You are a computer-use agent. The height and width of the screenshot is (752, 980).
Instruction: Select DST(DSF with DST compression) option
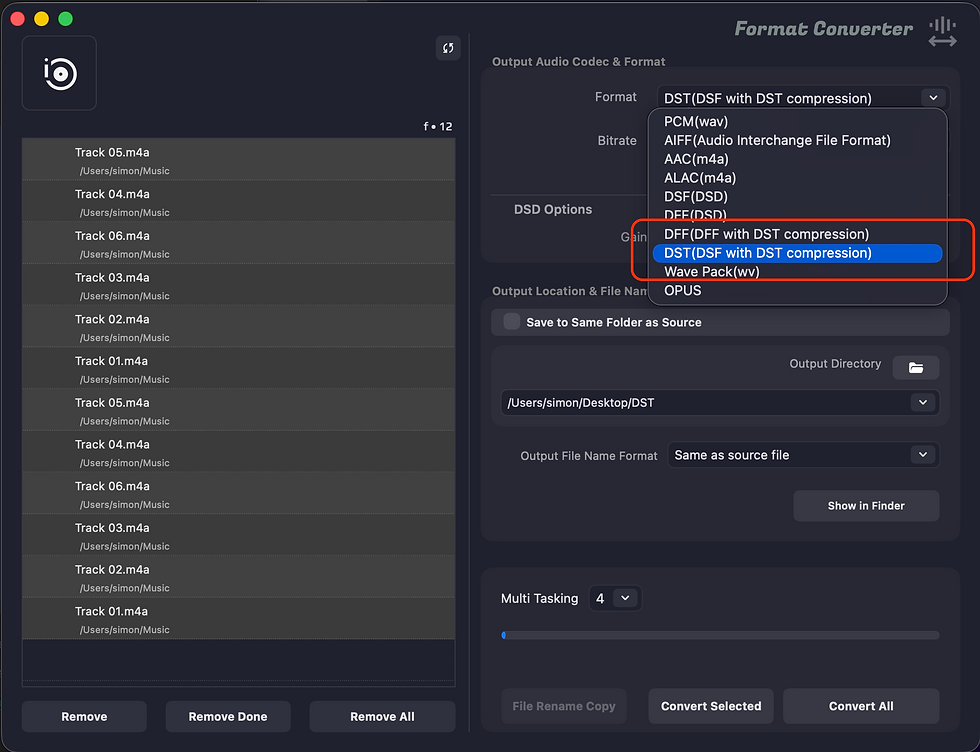coord(797,253)
